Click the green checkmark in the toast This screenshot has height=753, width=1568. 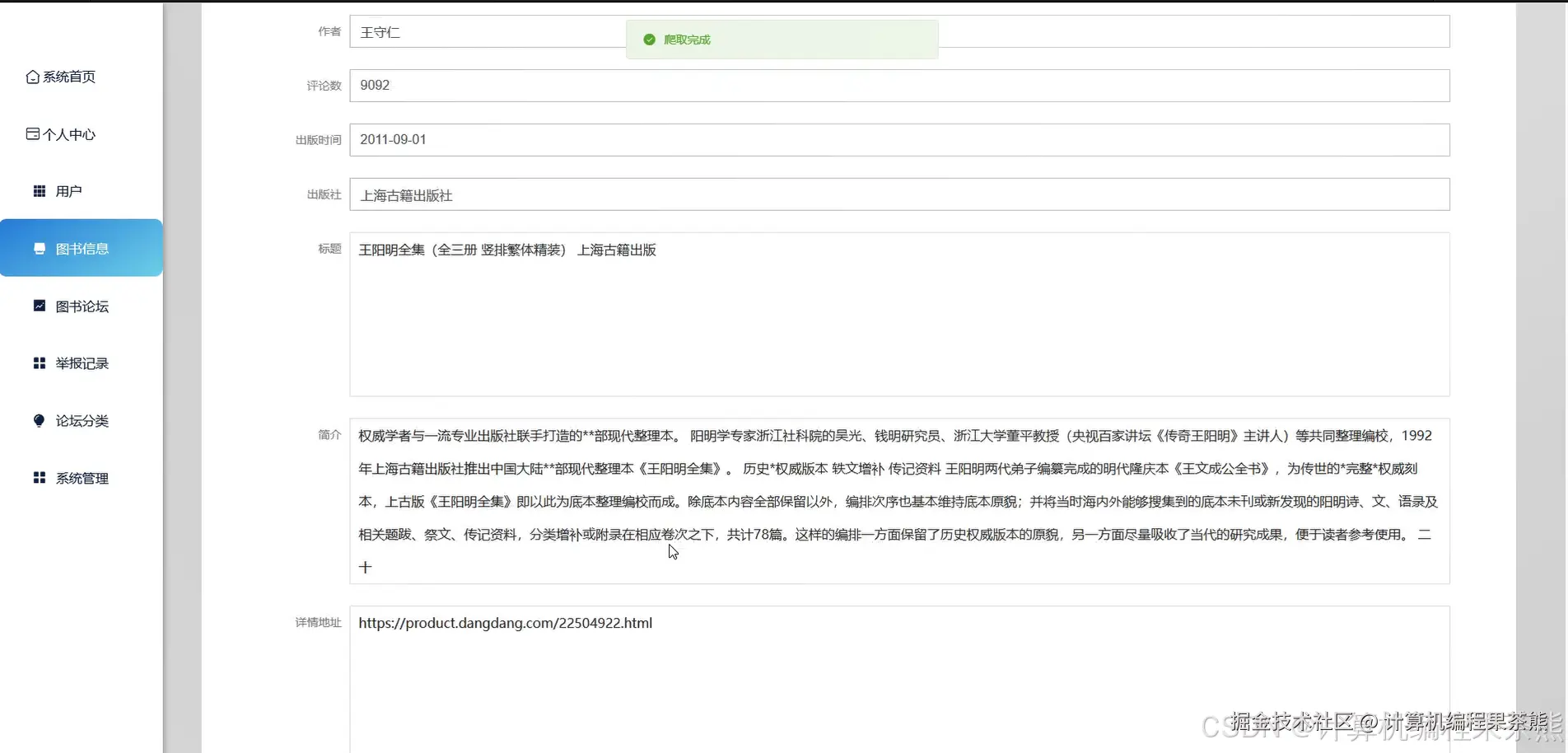(648, 39)
